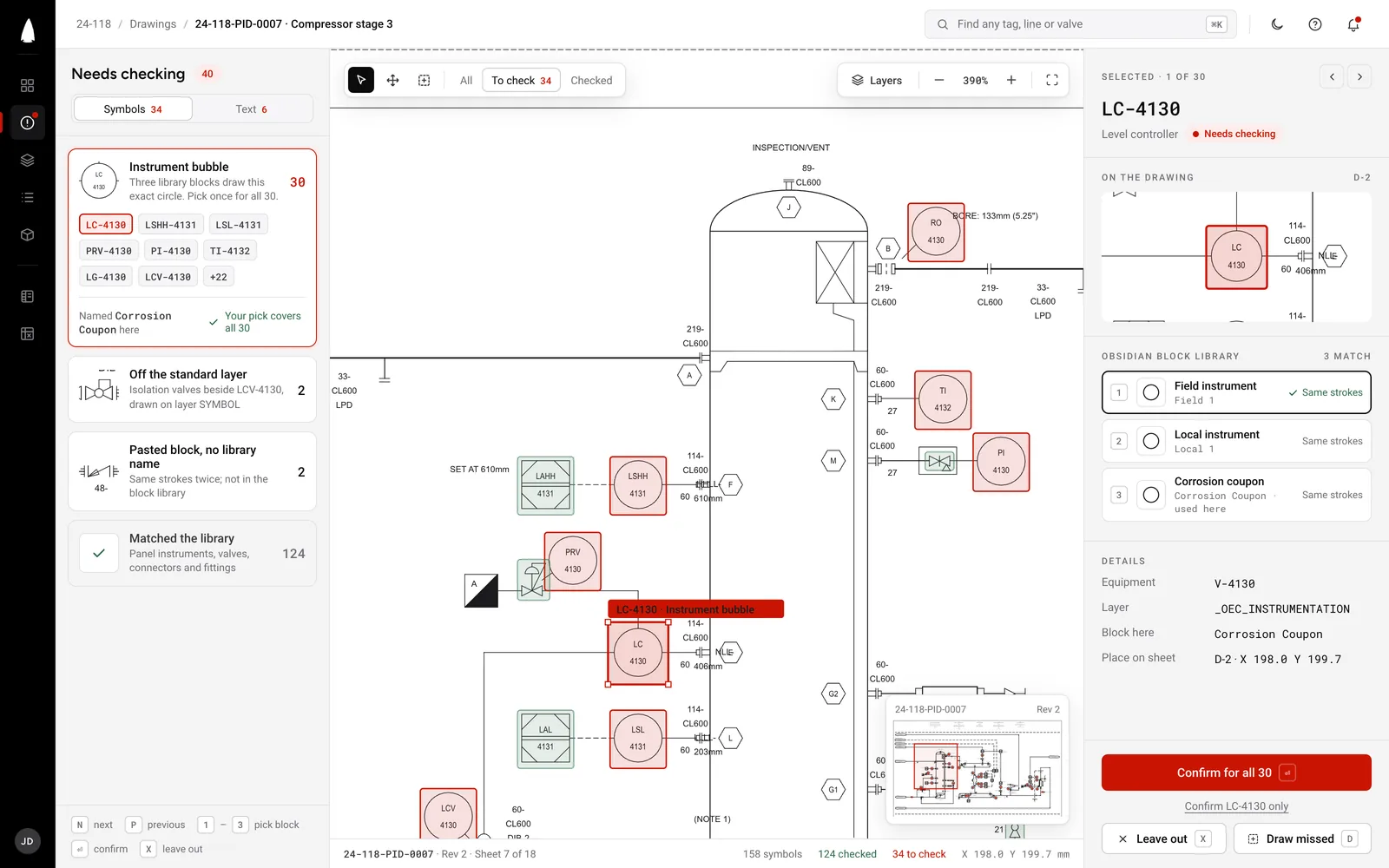The height and width of the screenshot is (868, 1389).
Task: Expand the +22 more tags chip
Action: 219,277
